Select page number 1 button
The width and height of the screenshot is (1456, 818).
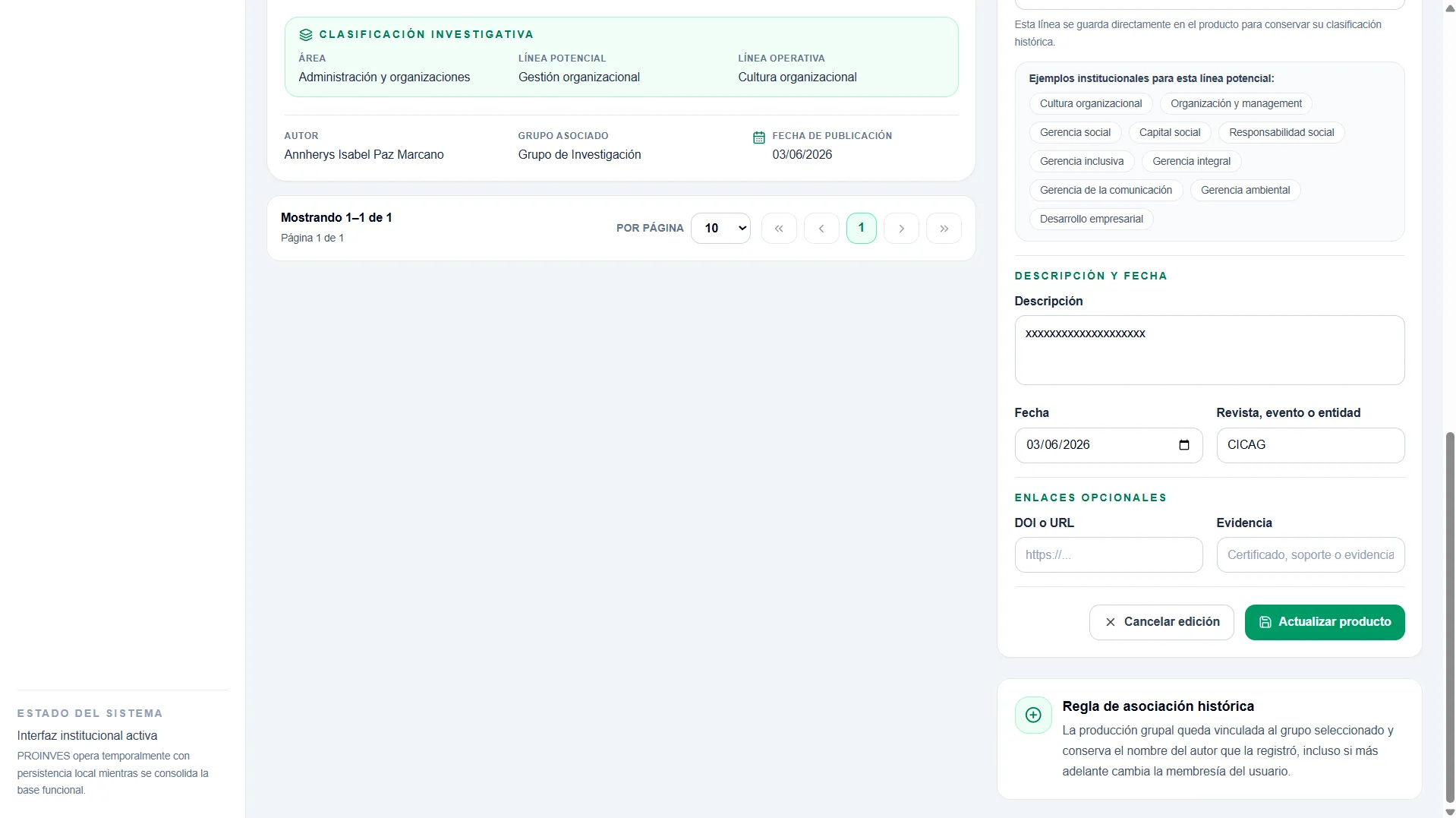click(861, 228)
